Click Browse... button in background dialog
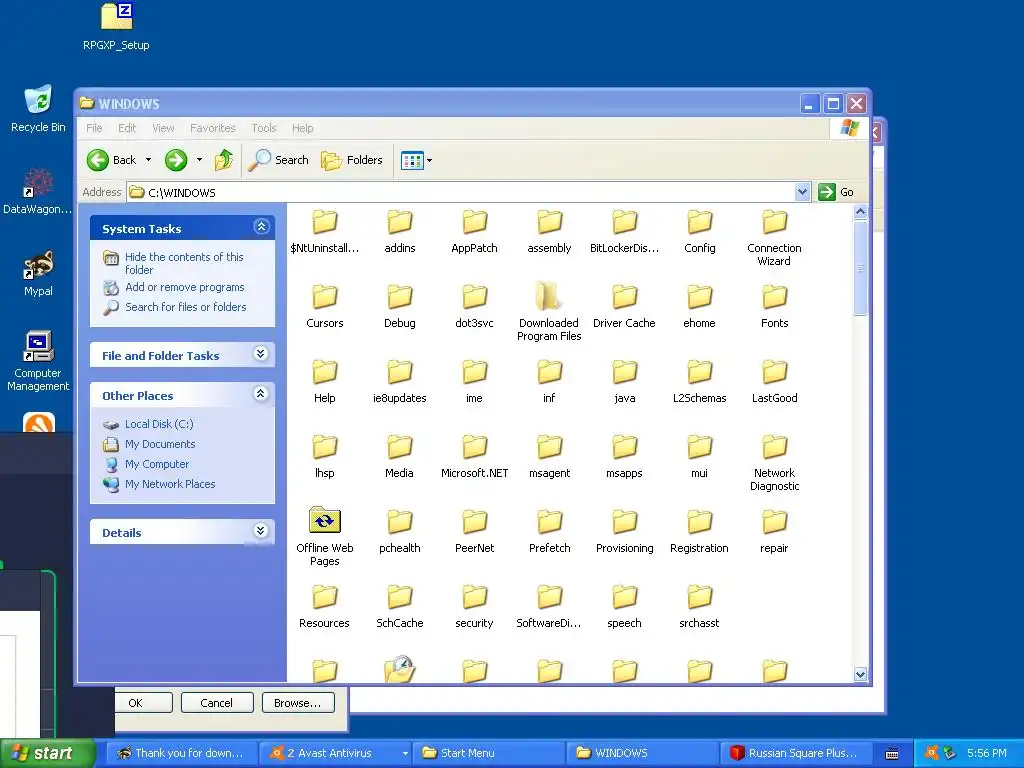This screenshot has width=1024, height=768. pyautogui.click(x=298, y=703)
